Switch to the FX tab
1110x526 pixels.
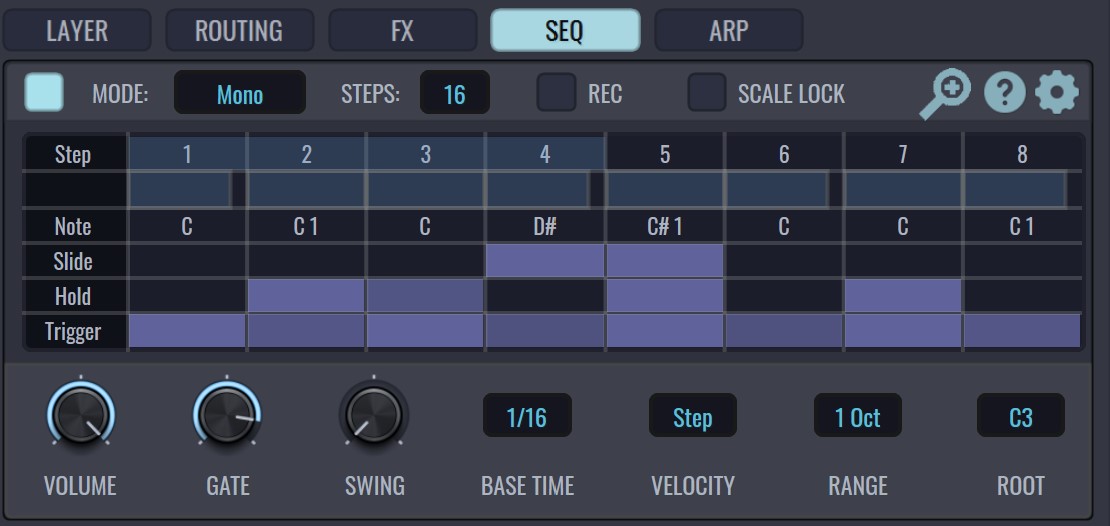[402, 30]
